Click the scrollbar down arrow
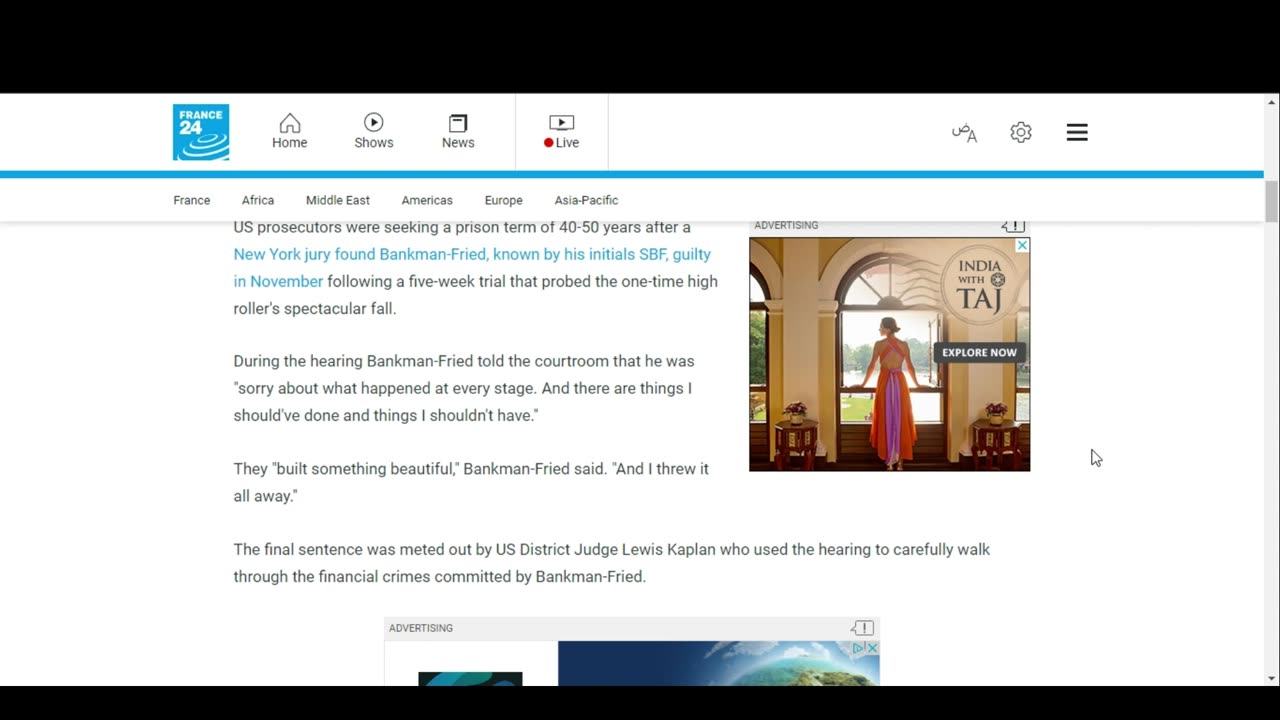The height and width of the screenshot is (720, 1280). [1272, 678]
